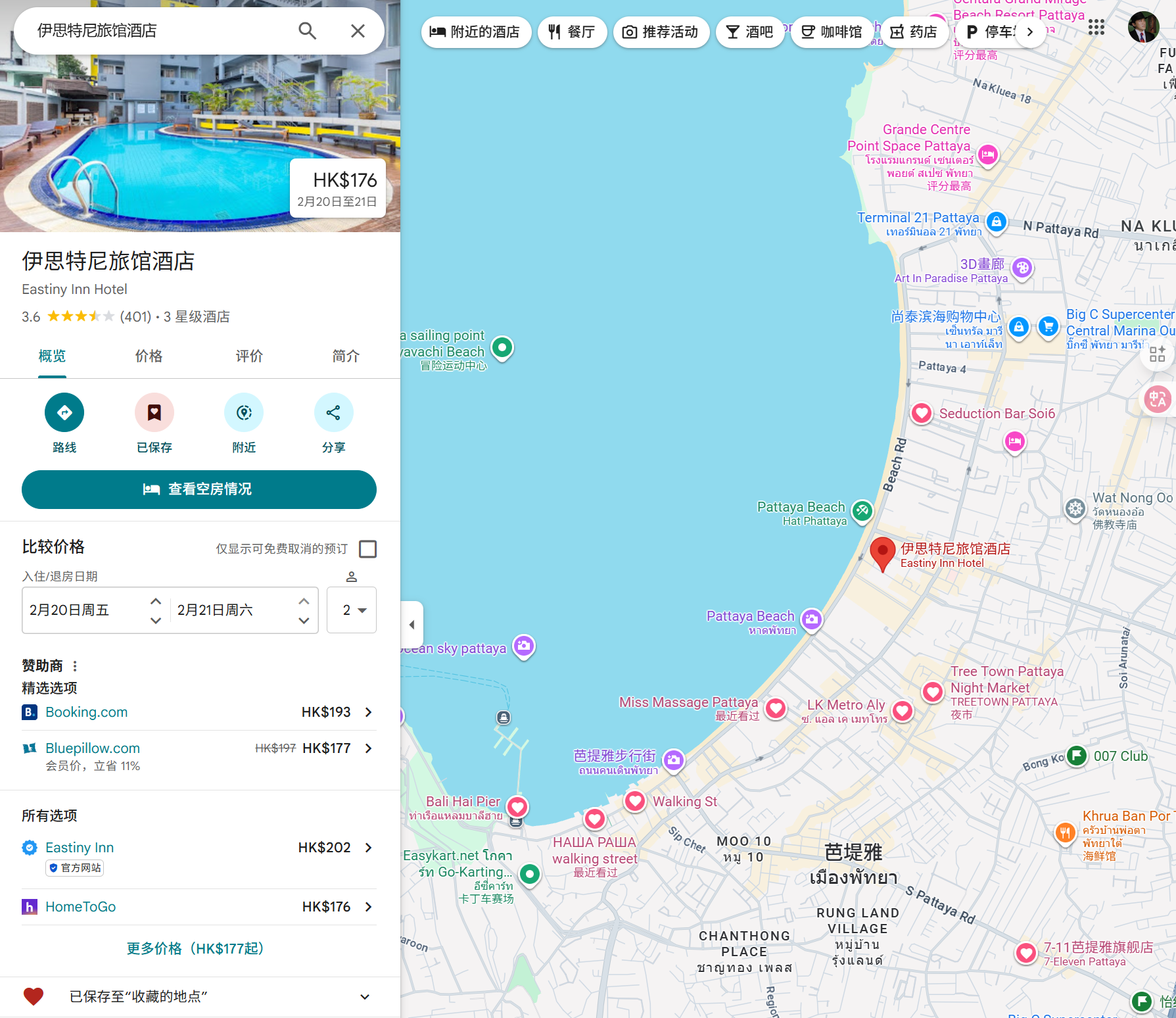Click Tree Town Pattaya Night Market marker

(x=933, y=691)
